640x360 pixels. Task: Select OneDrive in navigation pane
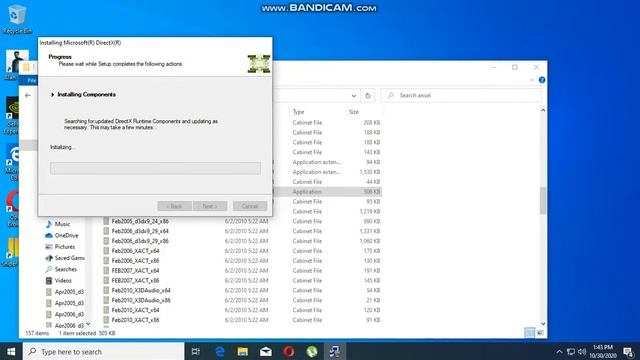66,236
